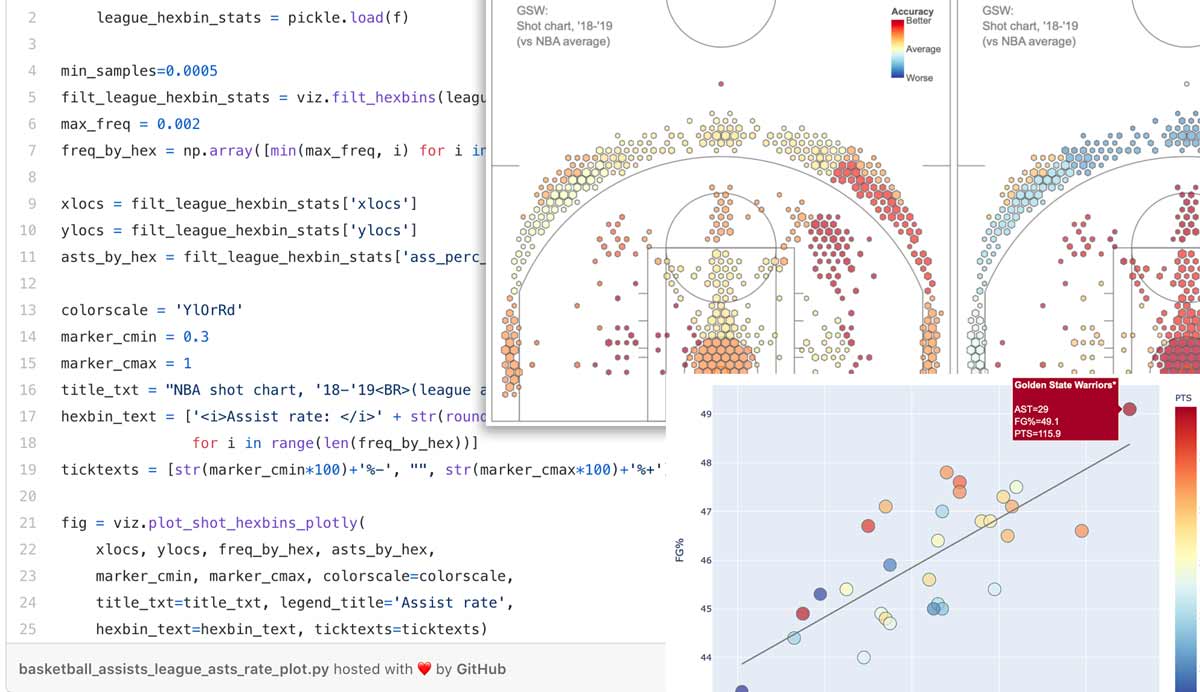Image resolution: width=1200 pixels, height=692 pixels.
Task: Click the 'hexbin_text=hexbin_text, ticktexts=ticktexts)' line
Action: coord(291,629)
